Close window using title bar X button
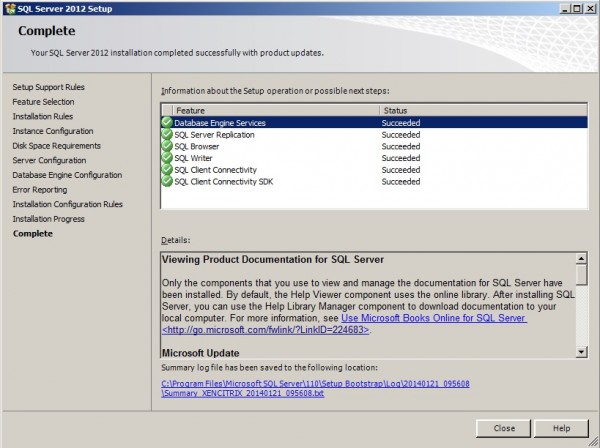This screenshot has width=600, height=448. coord(590,8)
